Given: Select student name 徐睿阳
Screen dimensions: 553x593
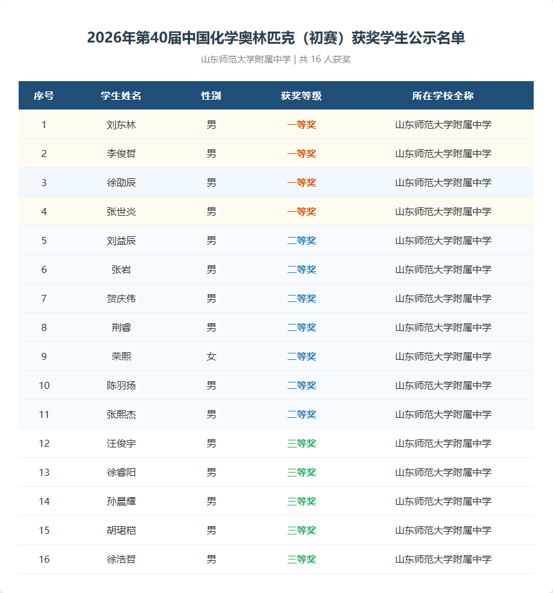Looking at the screenshot, I should [x=121, y=472].
